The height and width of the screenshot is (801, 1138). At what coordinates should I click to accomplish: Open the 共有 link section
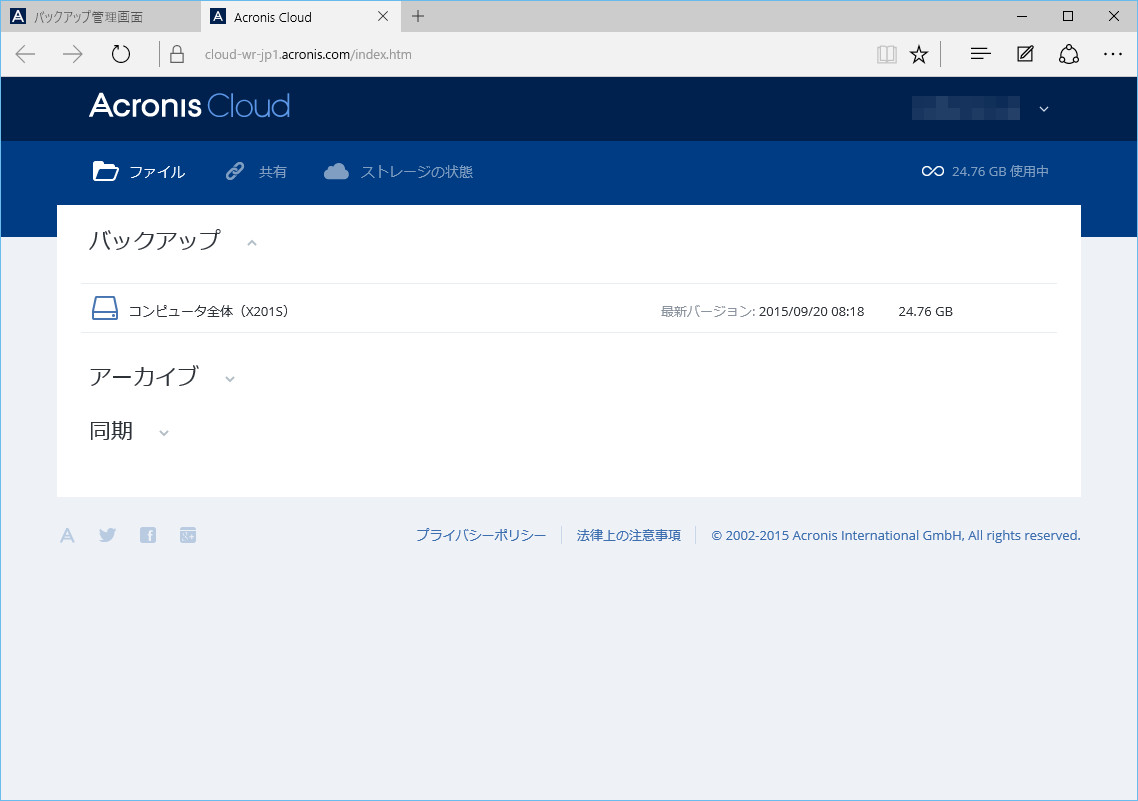click(255, 172)
